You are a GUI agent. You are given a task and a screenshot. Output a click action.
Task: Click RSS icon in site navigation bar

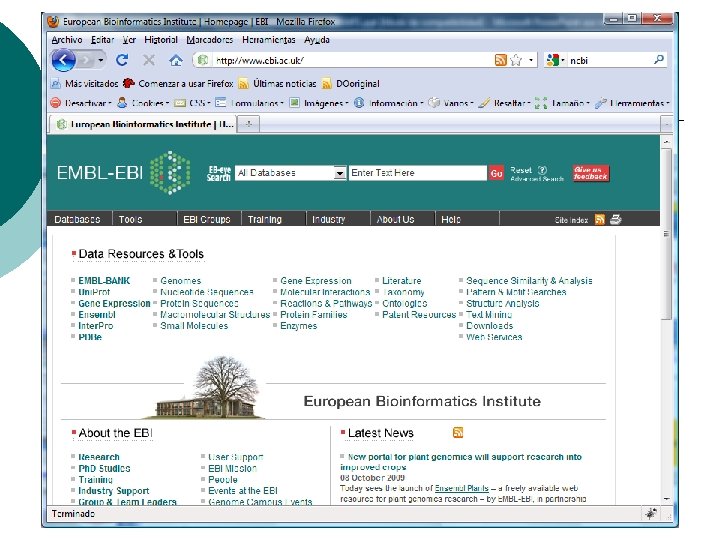click(x=600, y=219)
